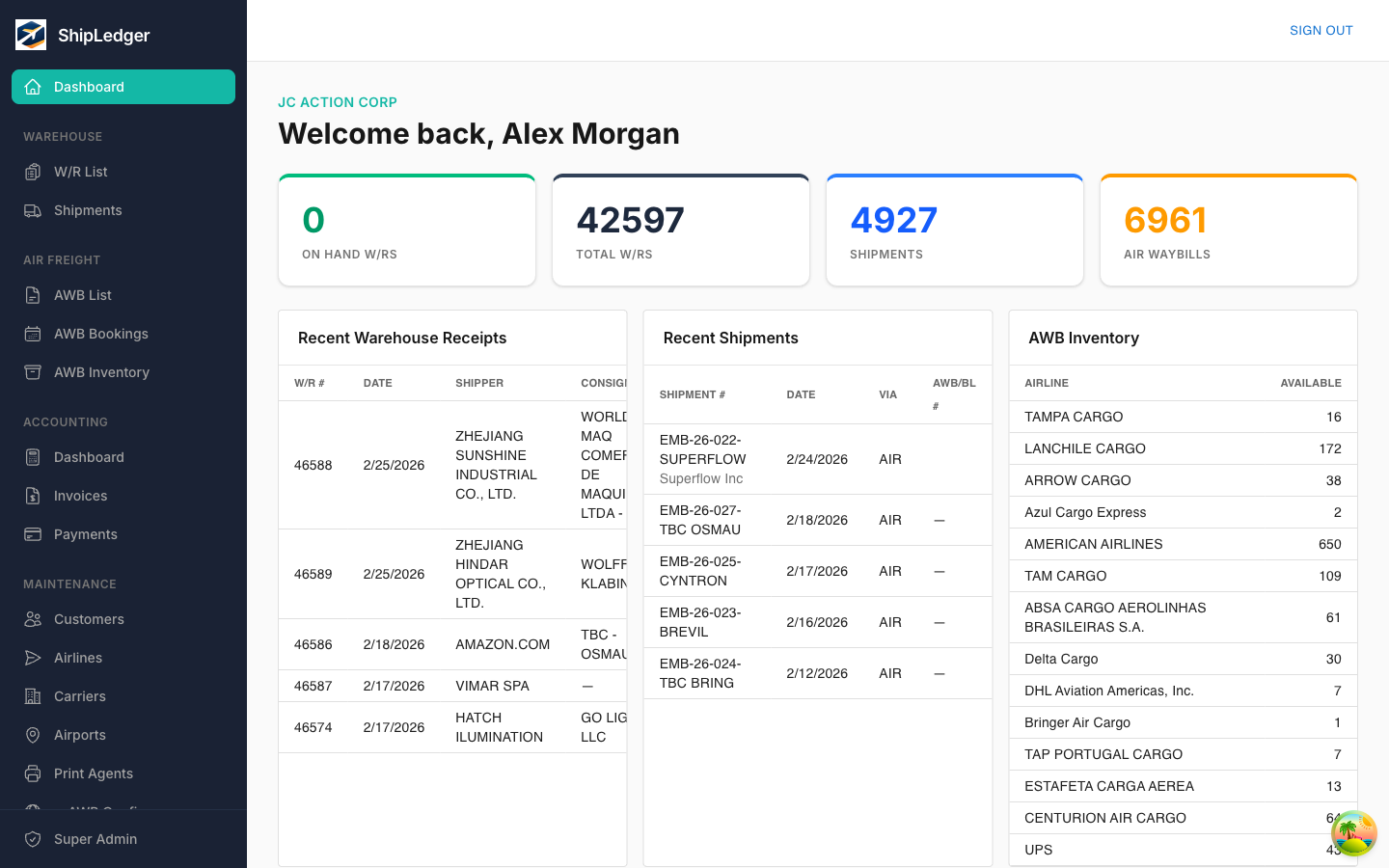
Task: Click the SIGN OUT link
Action: 1321,30
